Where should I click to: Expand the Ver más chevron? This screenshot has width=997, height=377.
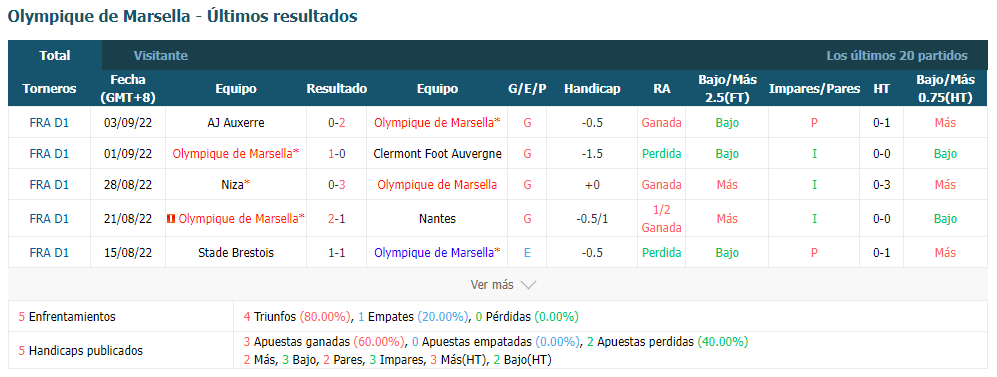[528, 285]
